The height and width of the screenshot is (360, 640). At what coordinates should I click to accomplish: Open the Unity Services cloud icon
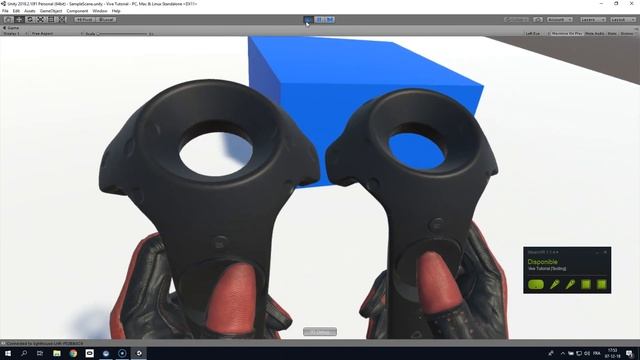pos(538,20)
